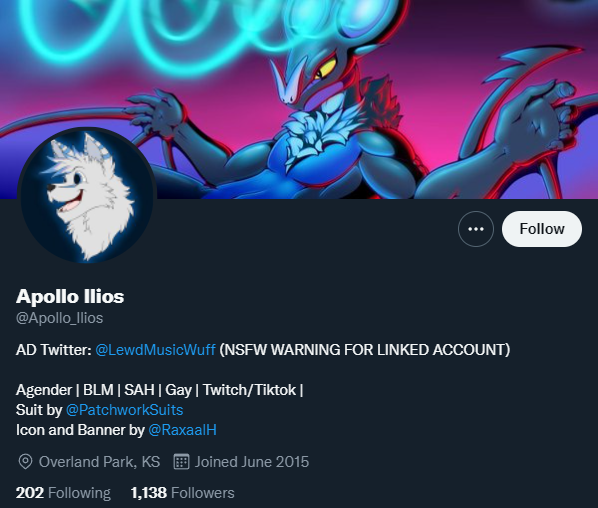Click the Apollo Ilios display name
Image resolution: width=598 pixels, height=508 pixels.
(70, 297)
